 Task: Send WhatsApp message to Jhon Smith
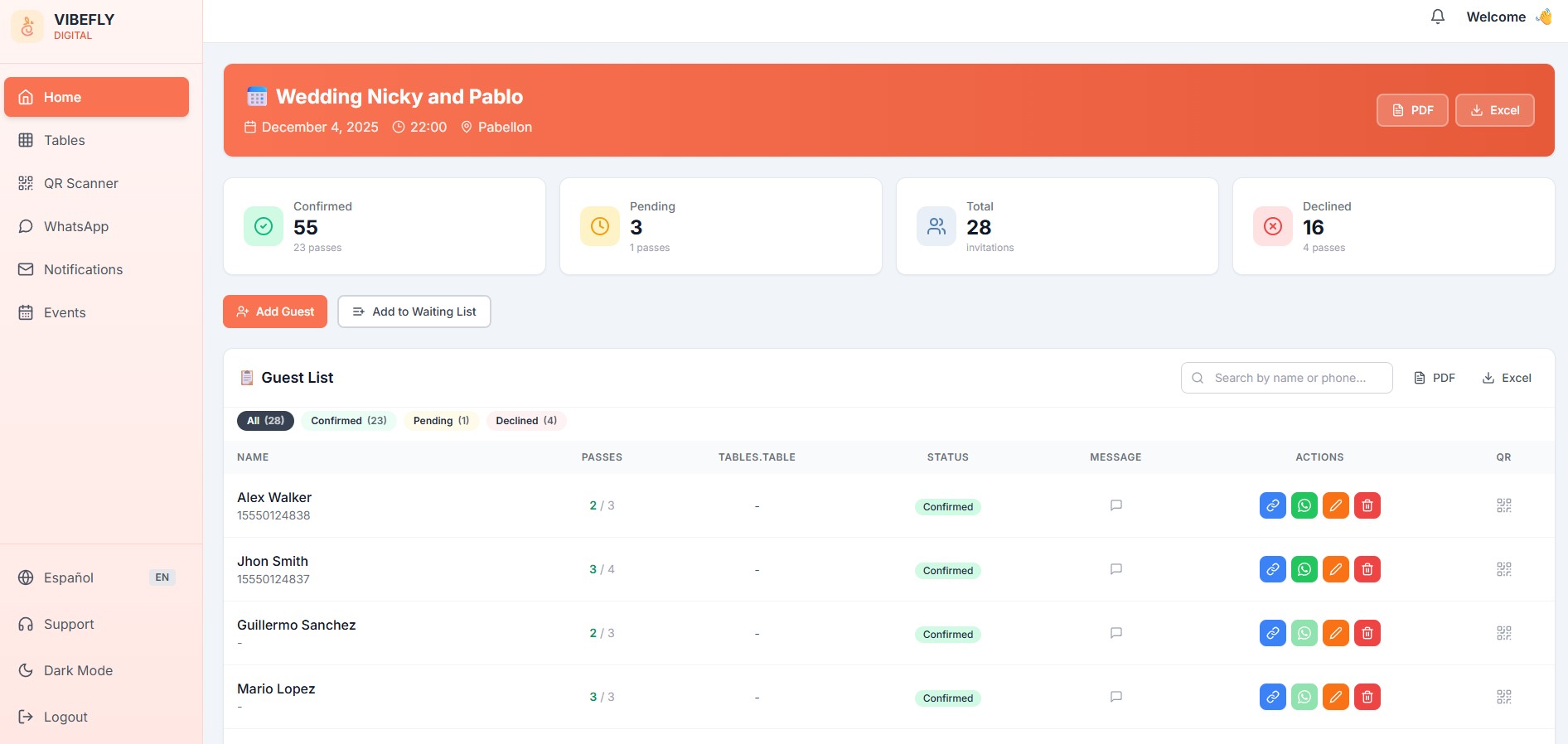point(1304,569)
